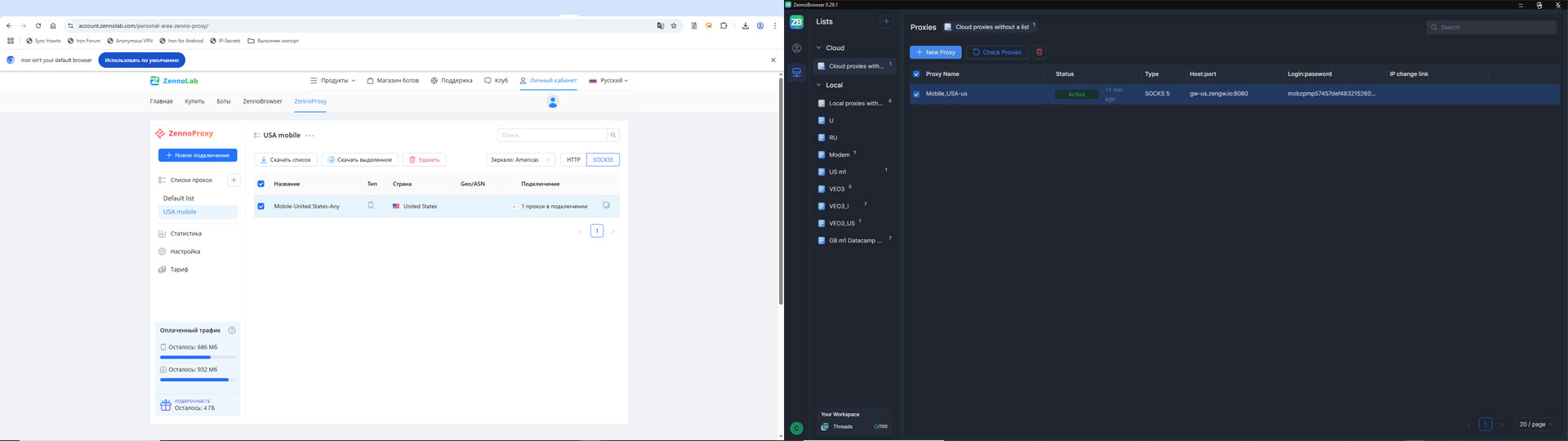Click the Threads workspace icon
Image resolution: width=1568 pixels, height=441 pixels.
pyautogui.click(x=825, y=426)
